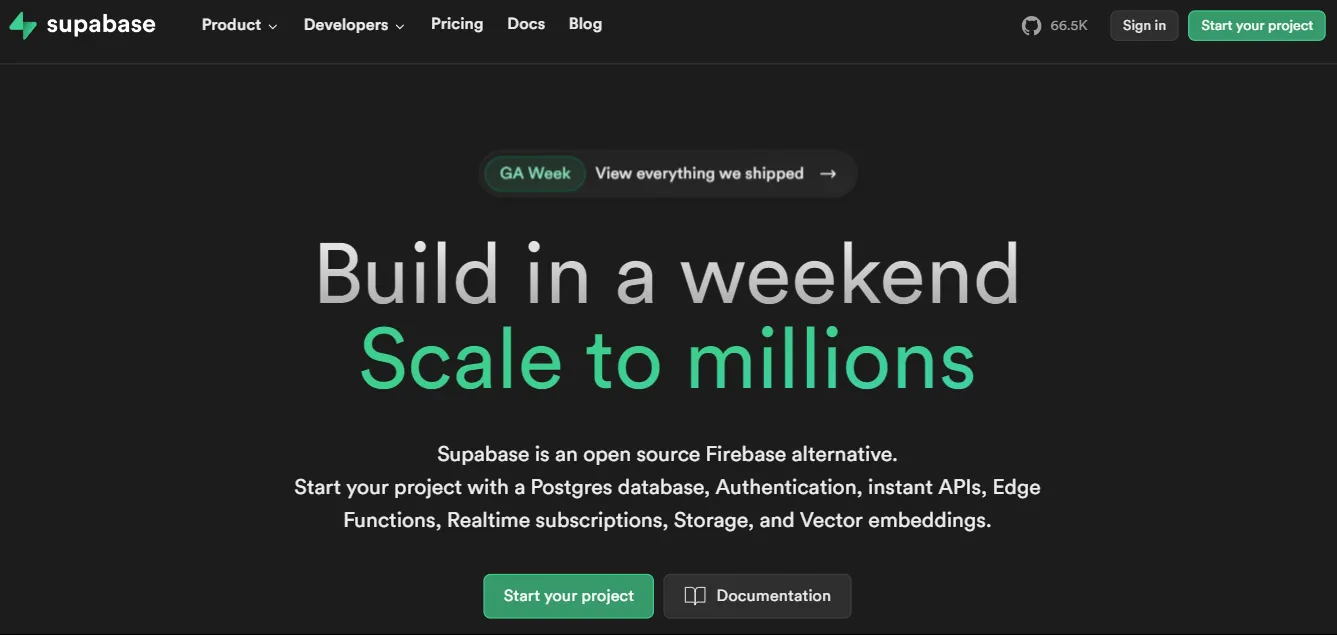Click the large hero Start your project button

[x=568, y=596]
